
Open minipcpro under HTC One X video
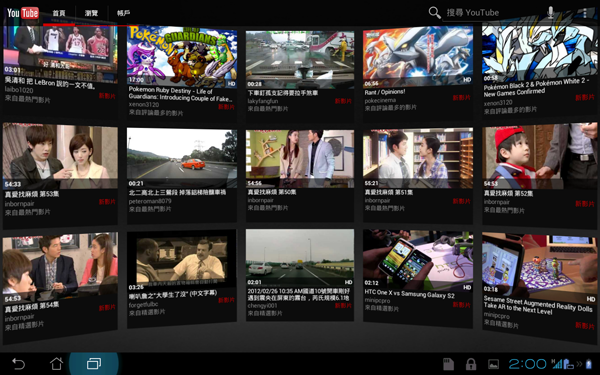tap(377, 301)
